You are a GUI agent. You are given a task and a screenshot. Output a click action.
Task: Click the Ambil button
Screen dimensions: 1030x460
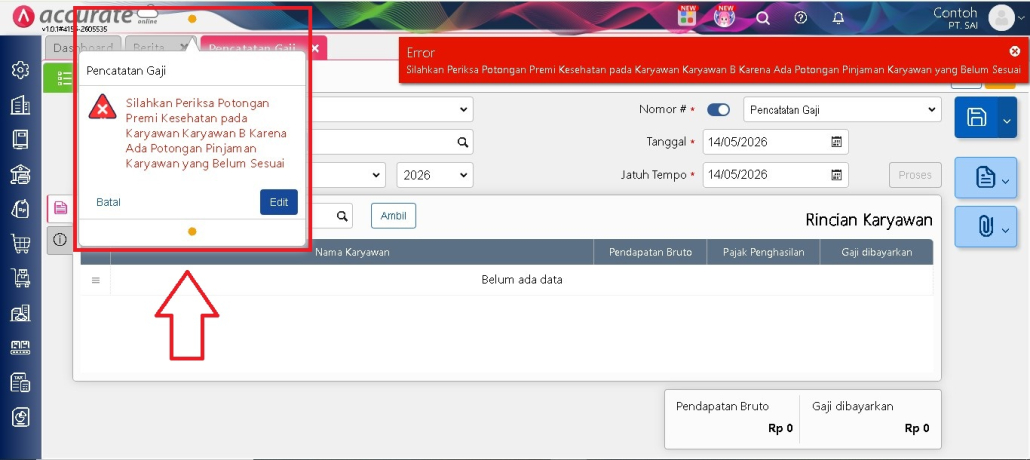(393, 216)
